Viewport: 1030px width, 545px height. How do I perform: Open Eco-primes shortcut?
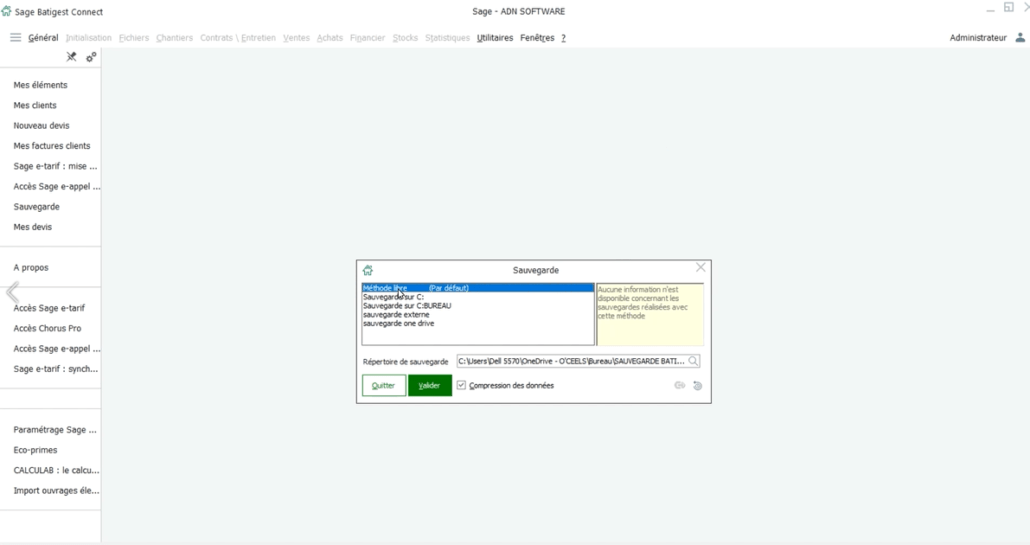point(35,450)
